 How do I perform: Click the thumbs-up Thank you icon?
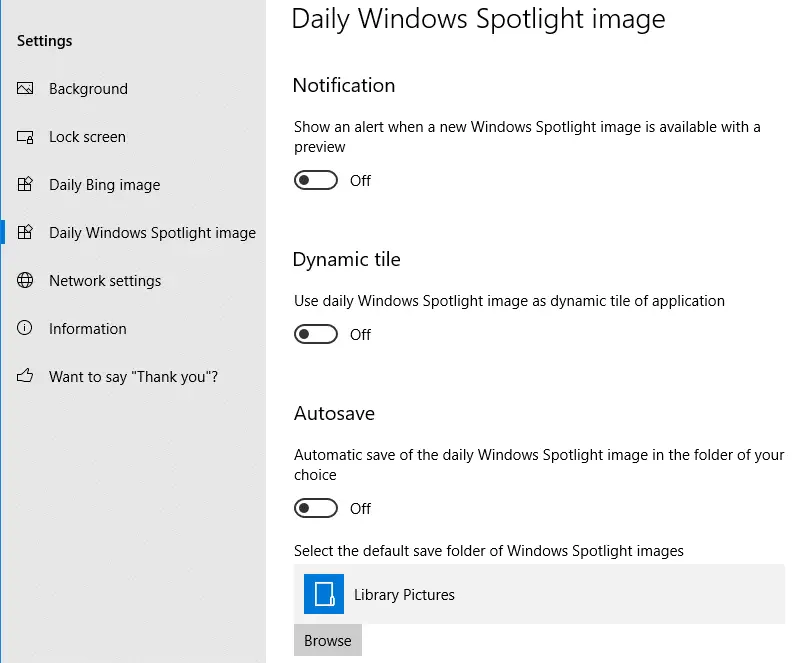tap(25, 376)
